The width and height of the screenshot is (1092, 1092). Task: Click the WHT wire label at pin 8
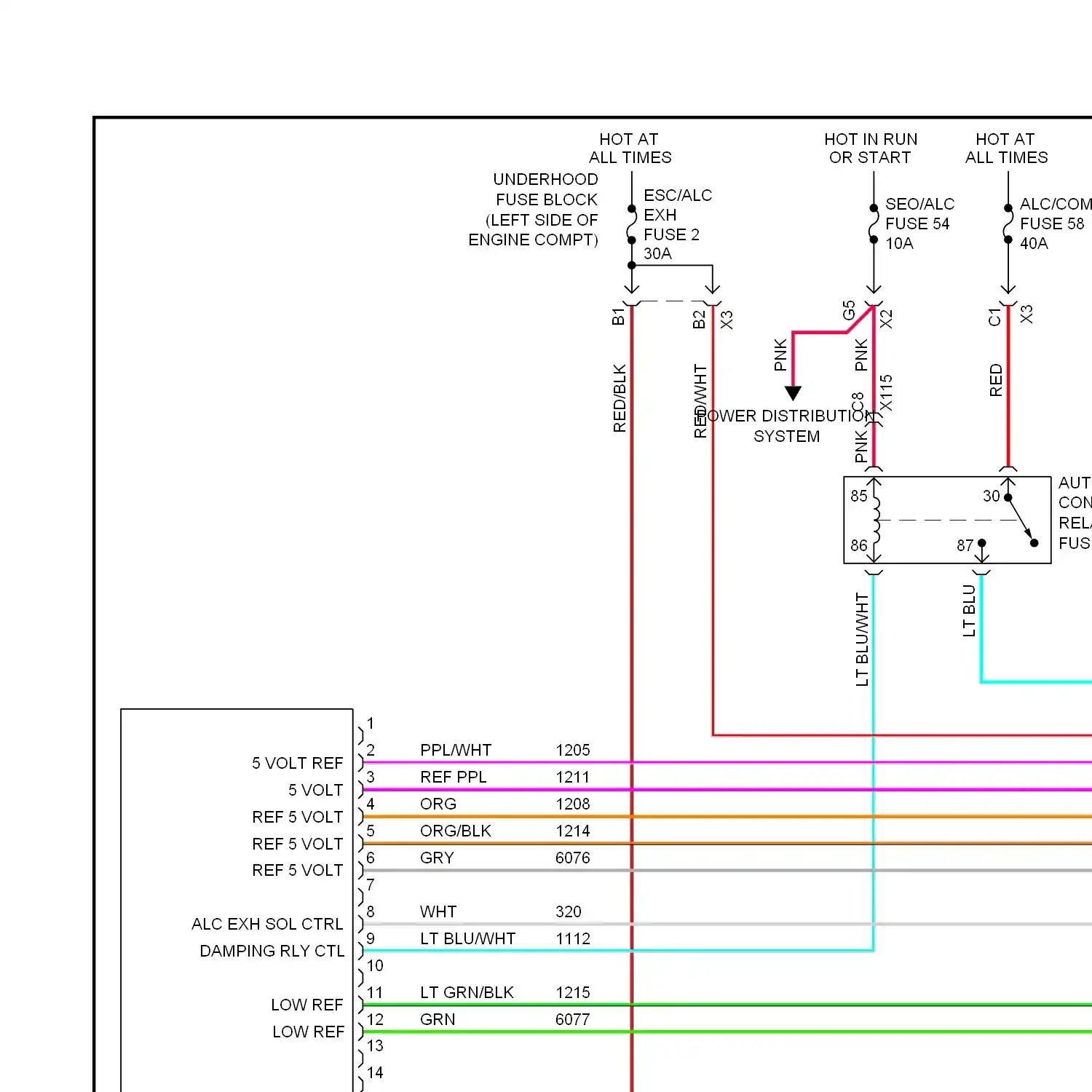coord(438,911)
